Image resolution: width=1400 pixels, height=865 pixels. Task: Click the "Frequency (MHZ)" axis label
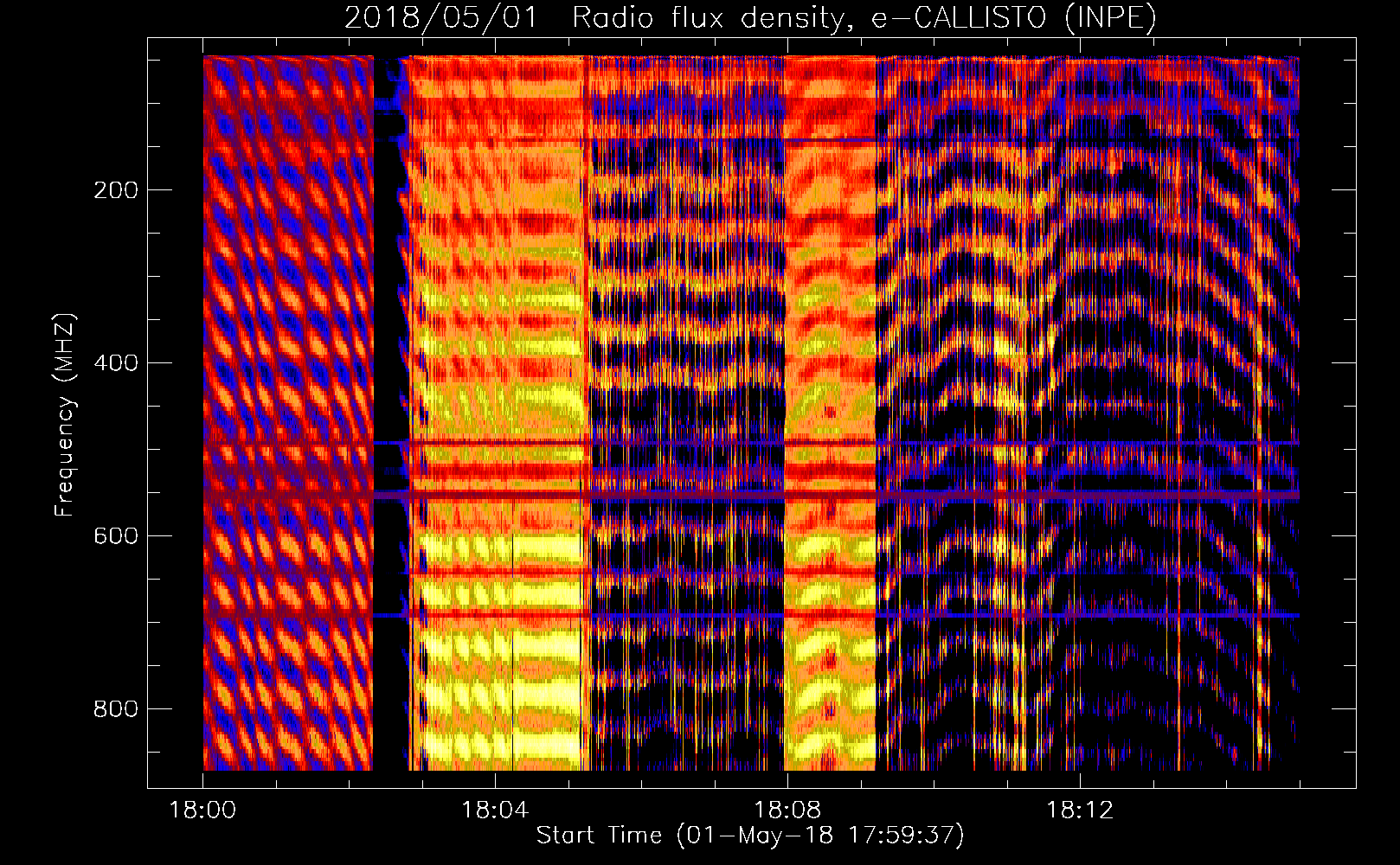pyautogui.click(x=65, y=415)
